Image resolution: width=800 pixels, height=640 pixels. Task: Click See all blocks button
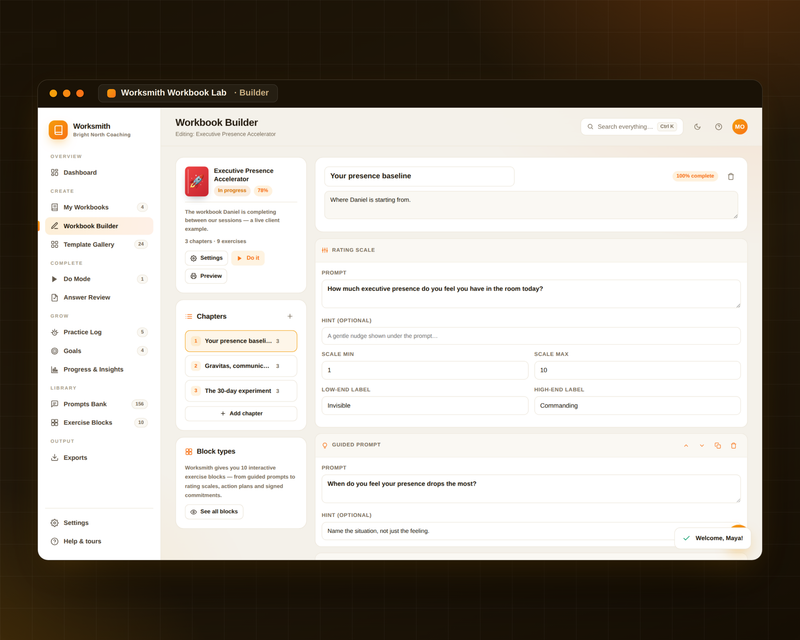214,512
